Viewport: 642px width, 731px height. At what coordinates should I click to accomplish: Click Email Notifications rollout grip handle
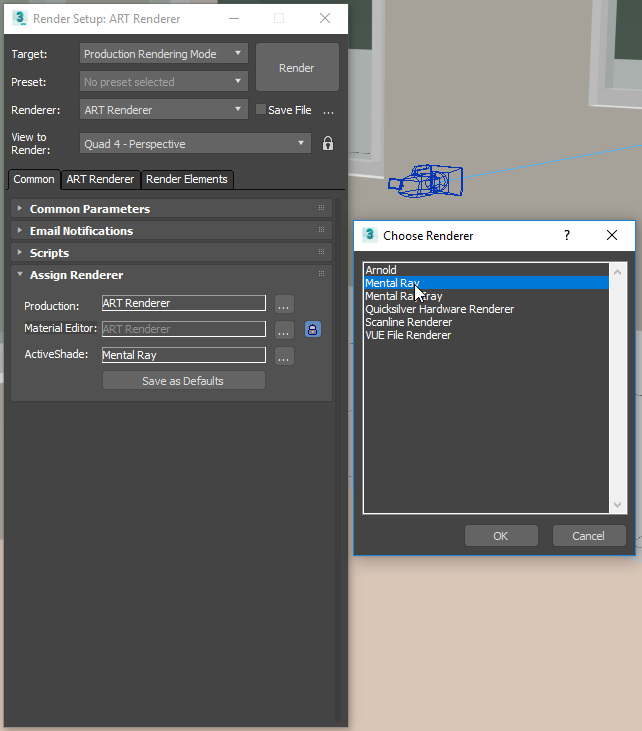[x=321, y=230]
